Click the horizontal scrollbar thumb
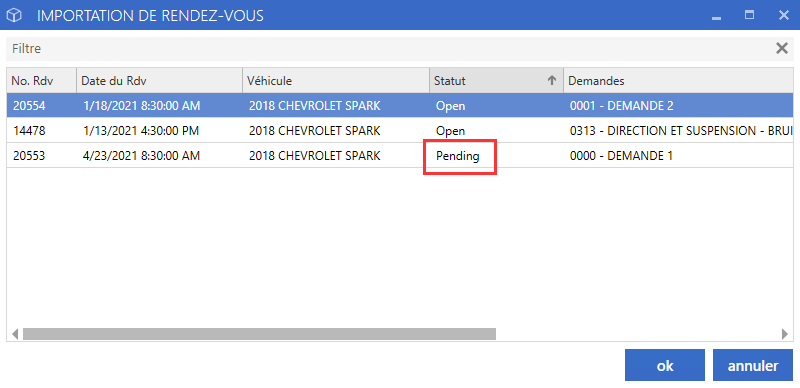This screenshot has height=388, width=800. tap(259, 334)
